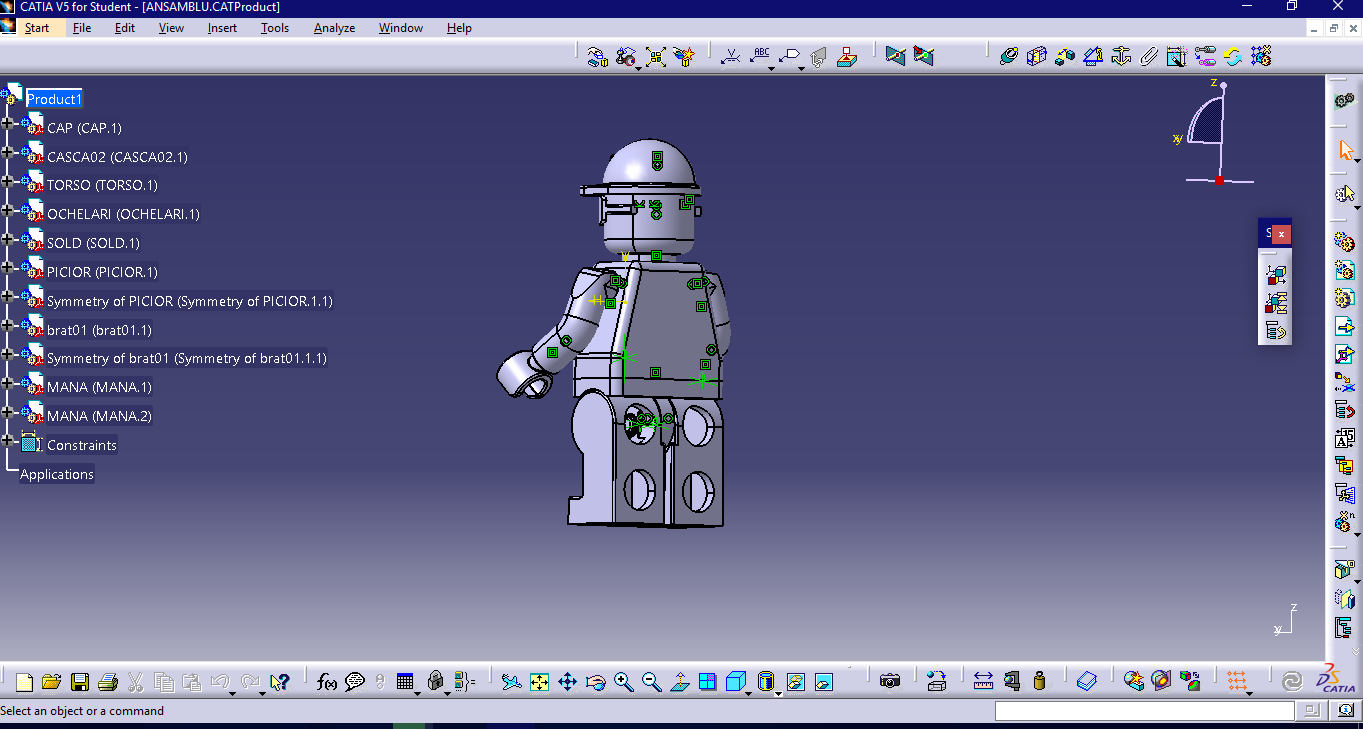Click Fit All In view icon
This screenshot has width=1363, height=729.
pos(539,682)
